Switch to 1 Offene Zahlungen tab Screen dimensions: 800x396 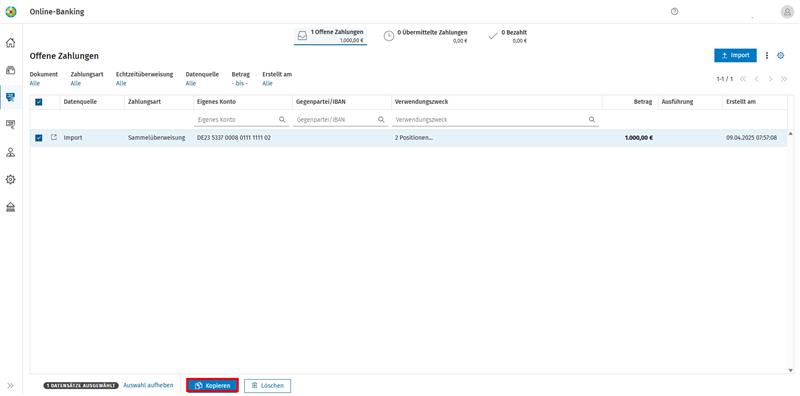[x=331, y=36]
